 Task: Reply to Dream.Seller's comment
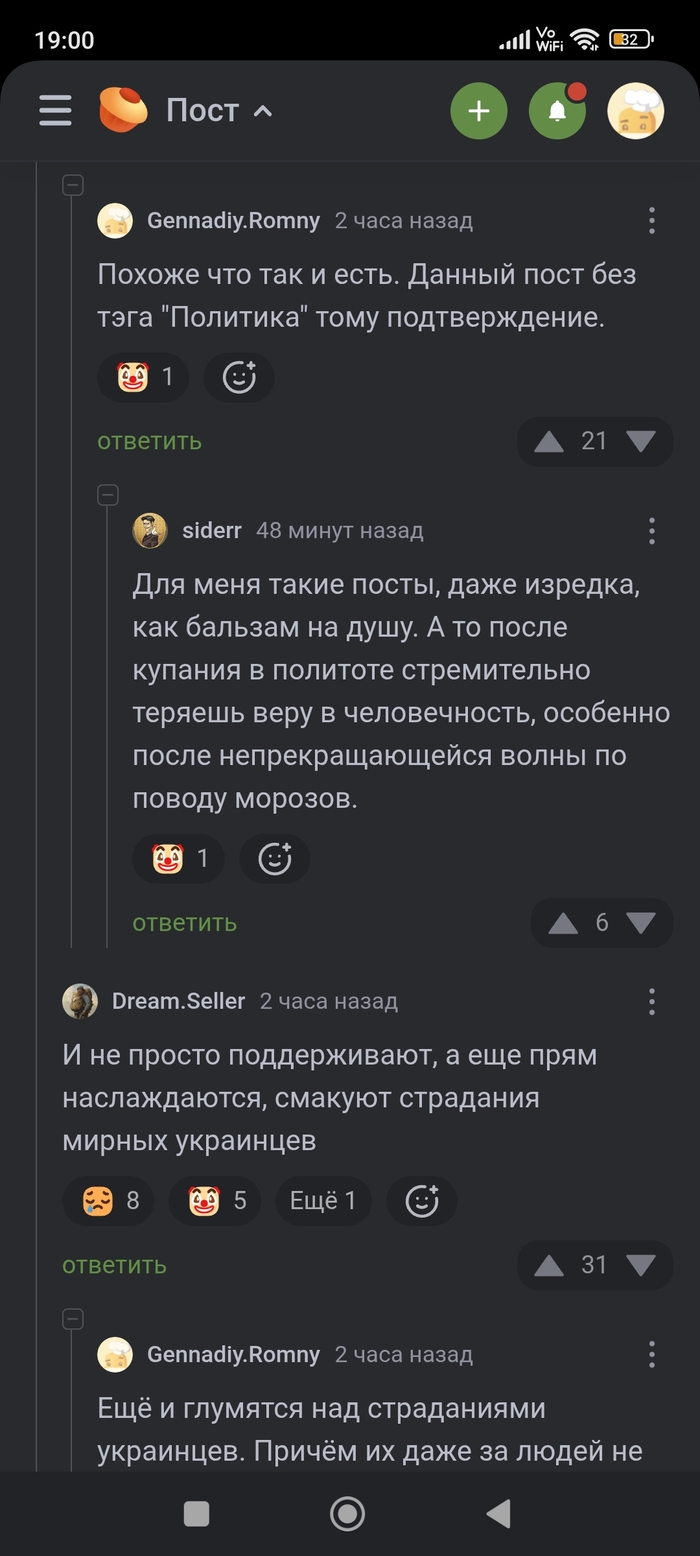(114, 1265)
